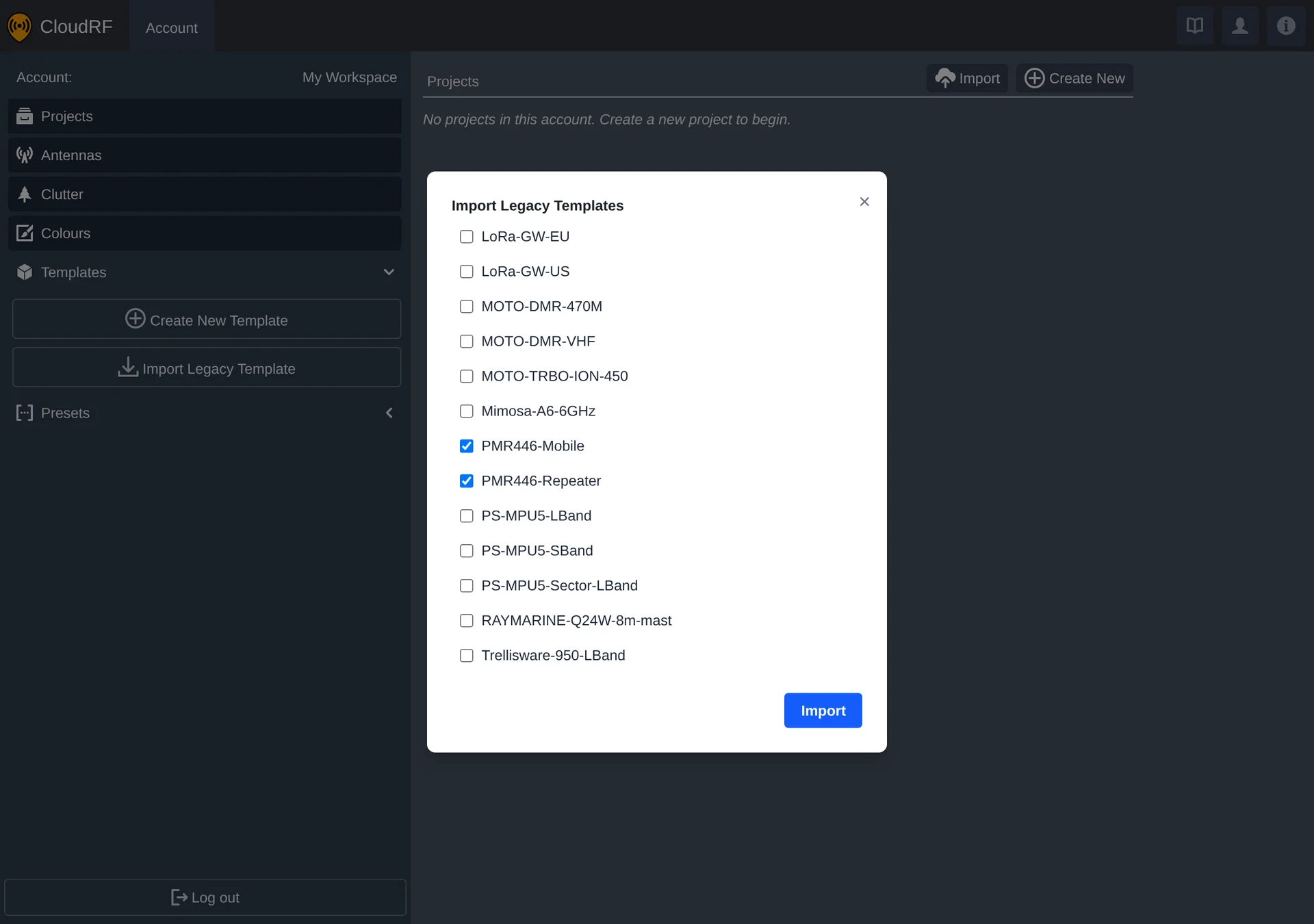Click the PMR446-Repeater label text

point(541,481)
